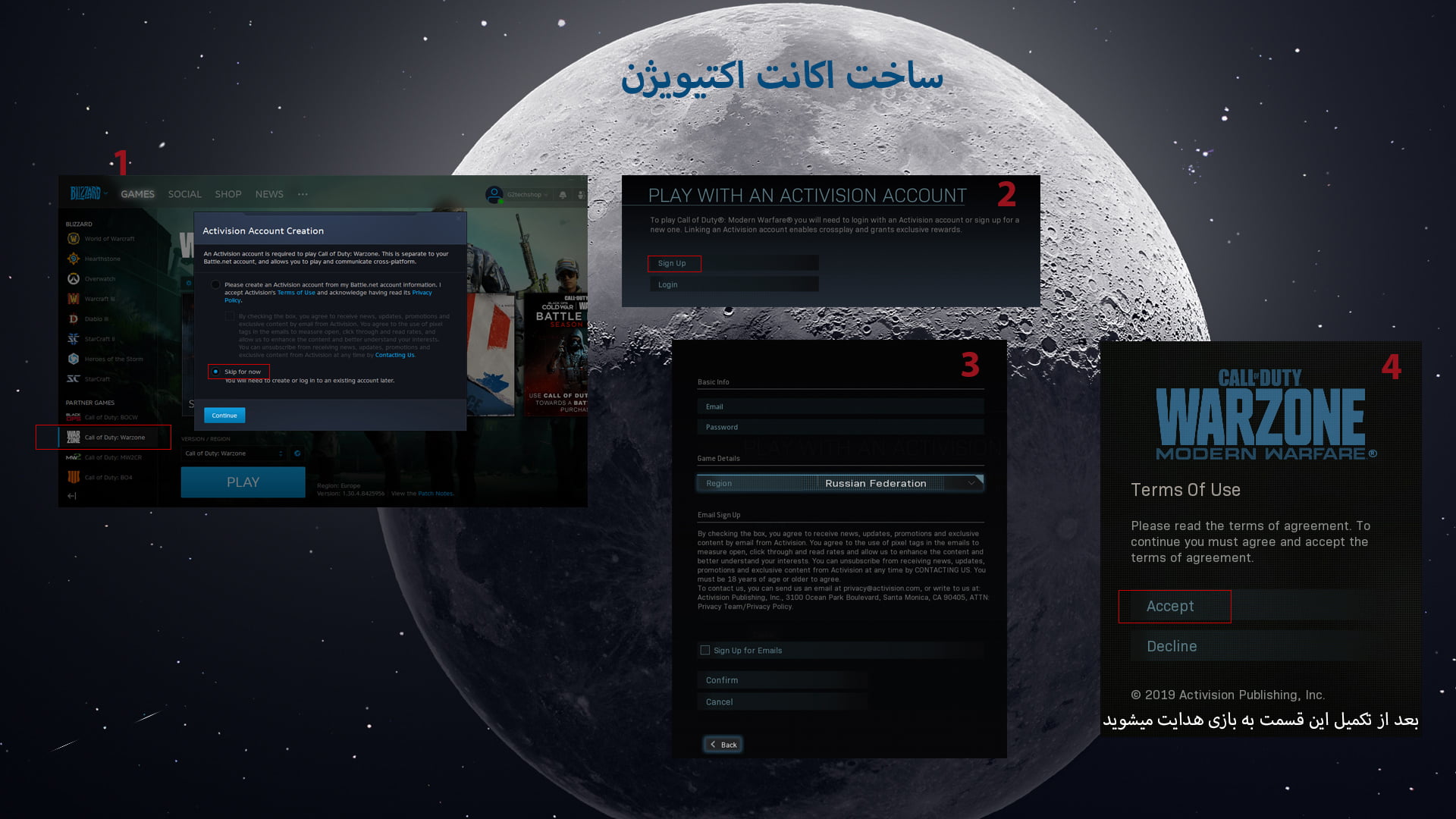The image size is (1456, 819).
Task: Open the Region dropdown showing Russian Federation
Action: (x=840, y=483)
